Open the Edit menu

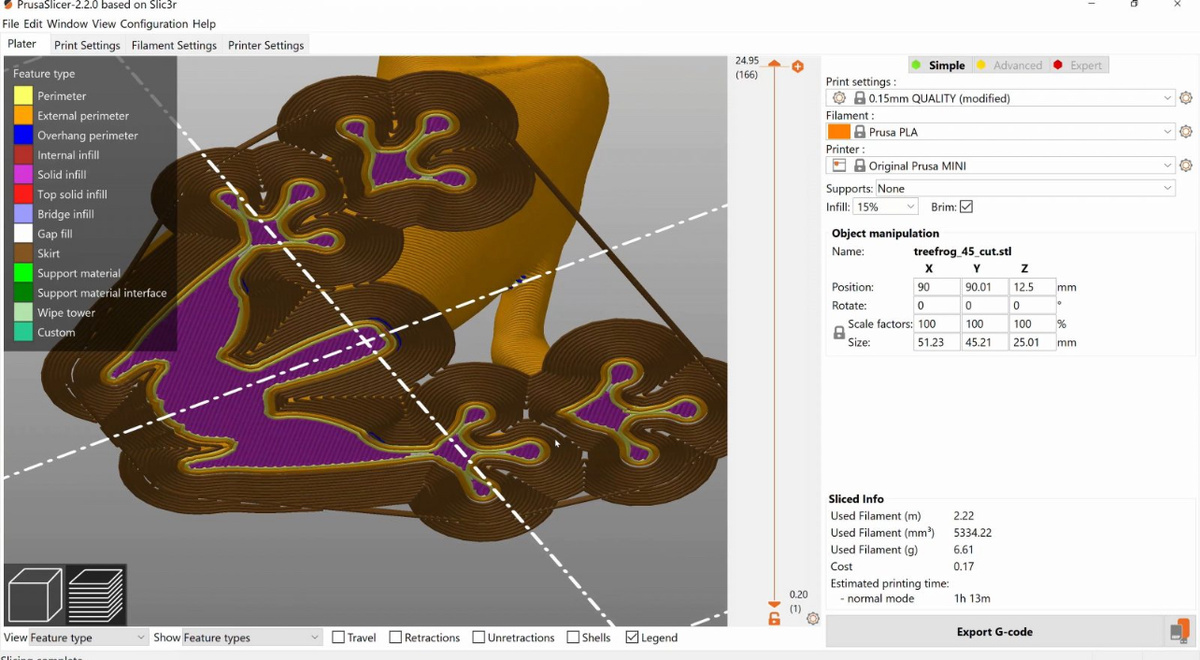[32, 23]
